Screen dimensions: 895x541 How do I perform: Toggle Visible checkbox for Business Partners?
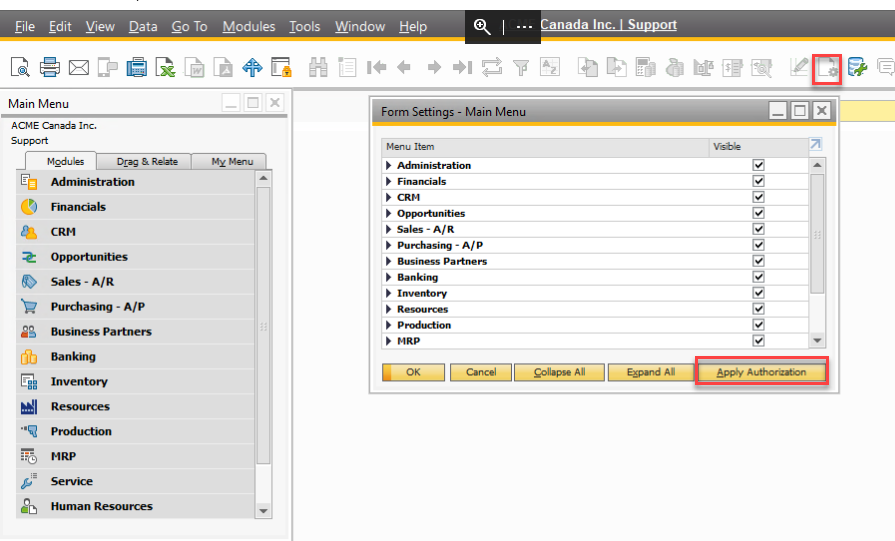point(758,261)
